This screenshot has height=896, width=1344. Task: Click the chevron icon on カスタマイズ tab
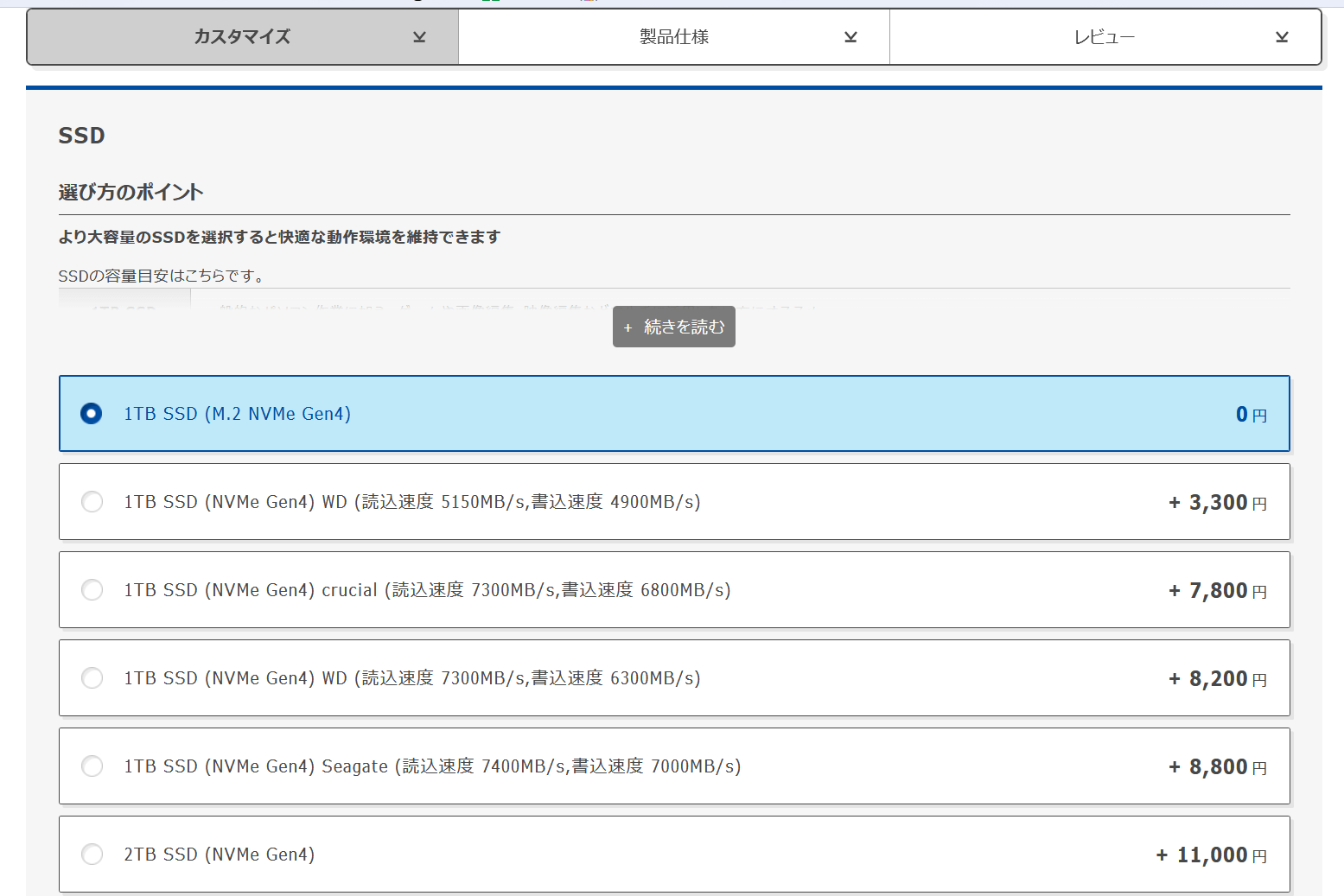[419, 37]
